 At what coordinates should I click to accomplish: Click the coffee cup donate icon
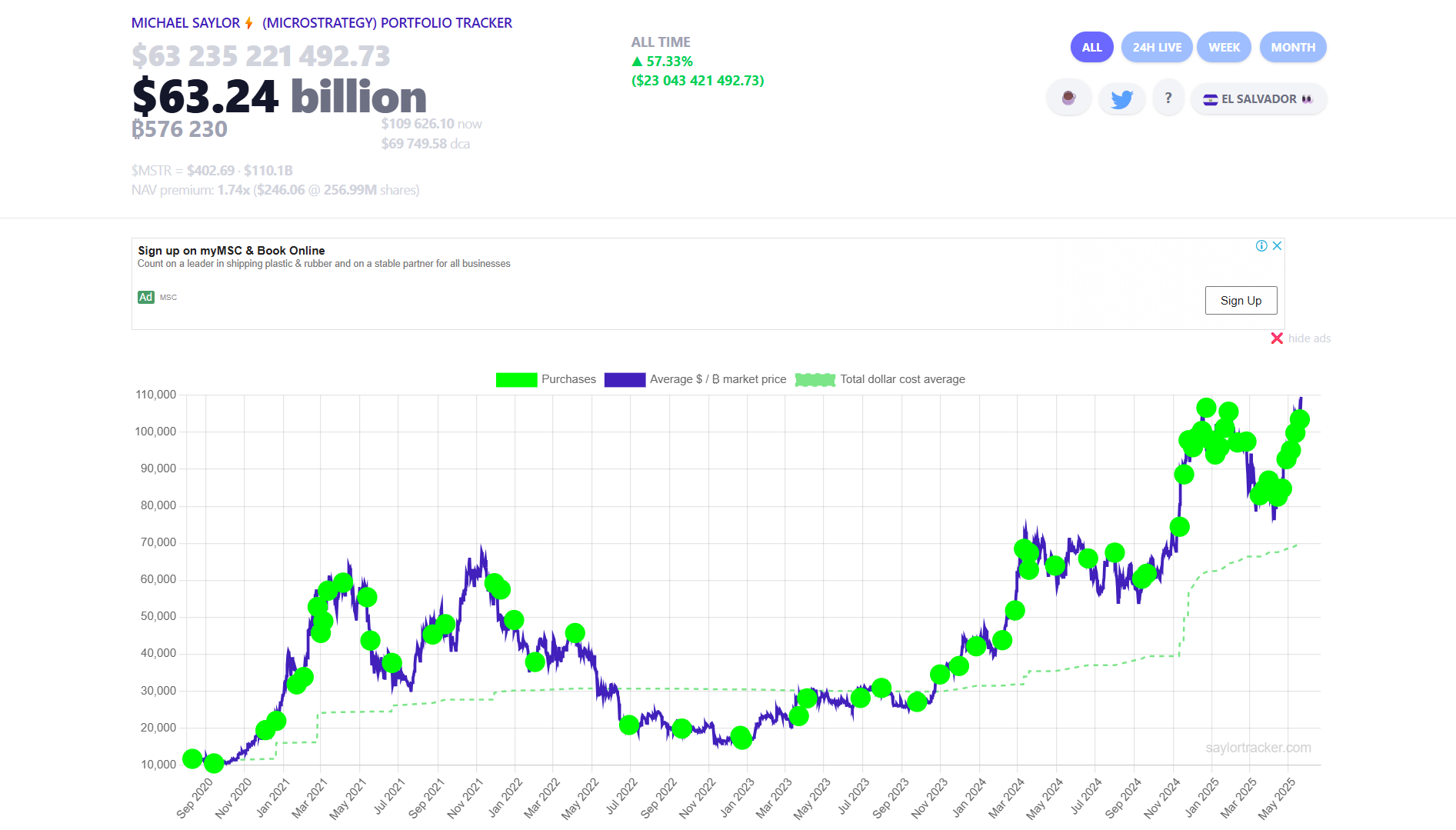point(1068,98)
